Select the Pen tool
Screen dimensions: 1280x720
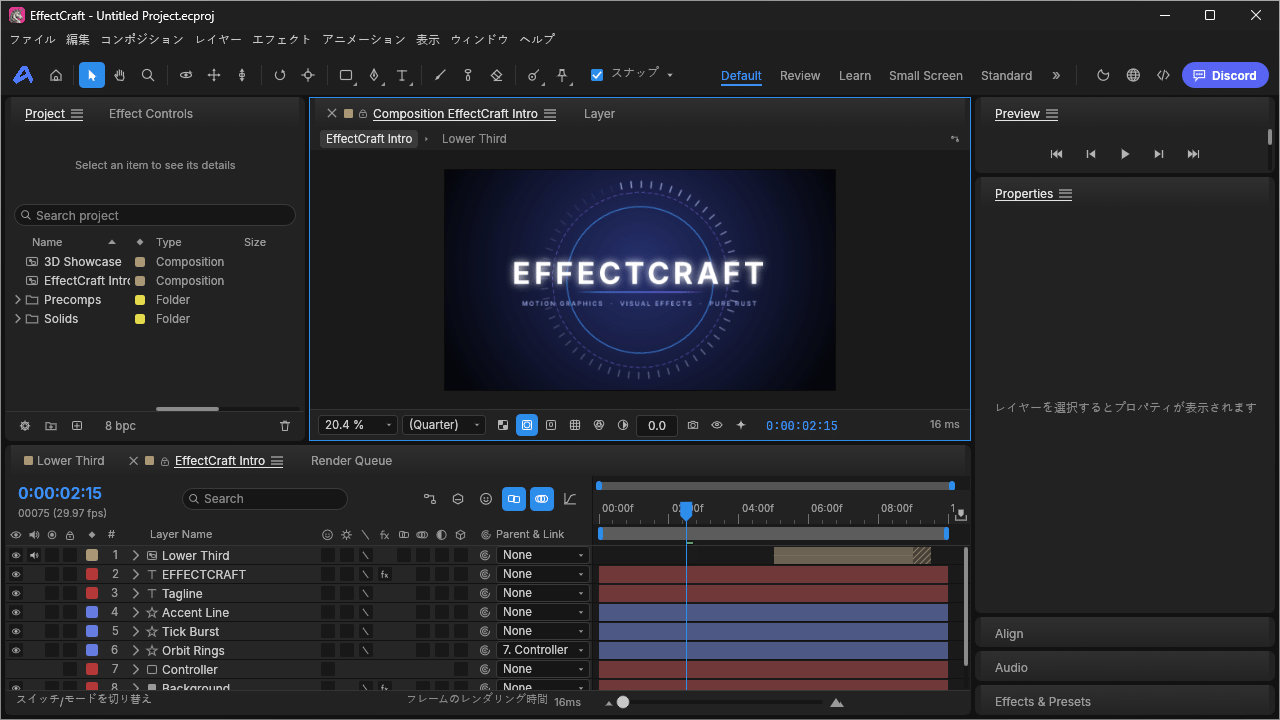374,75
